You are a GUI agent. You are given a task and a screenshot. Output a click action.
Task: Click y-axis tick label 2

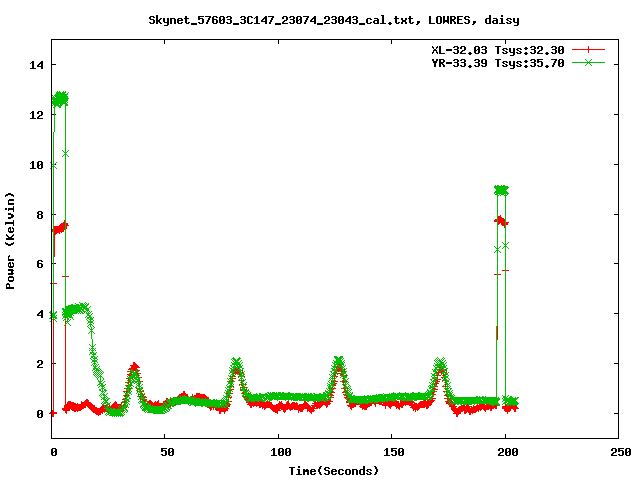(40, 364)
